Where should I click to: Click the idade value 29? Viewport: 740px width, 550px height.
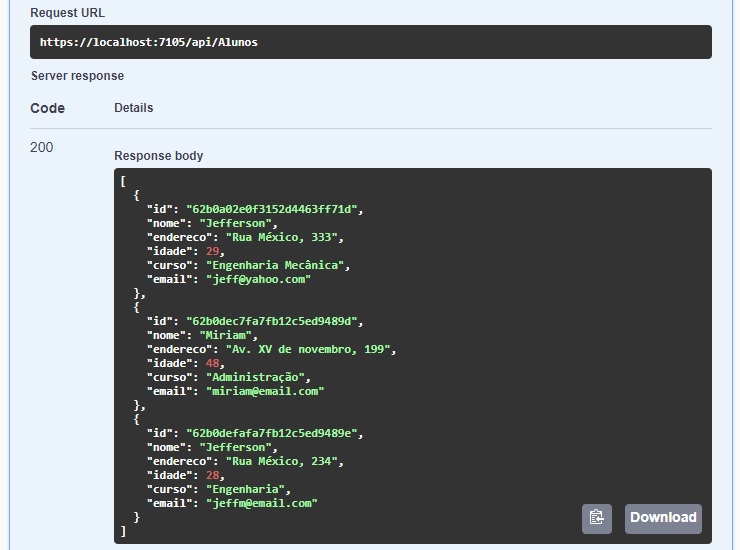click(212, 252)
